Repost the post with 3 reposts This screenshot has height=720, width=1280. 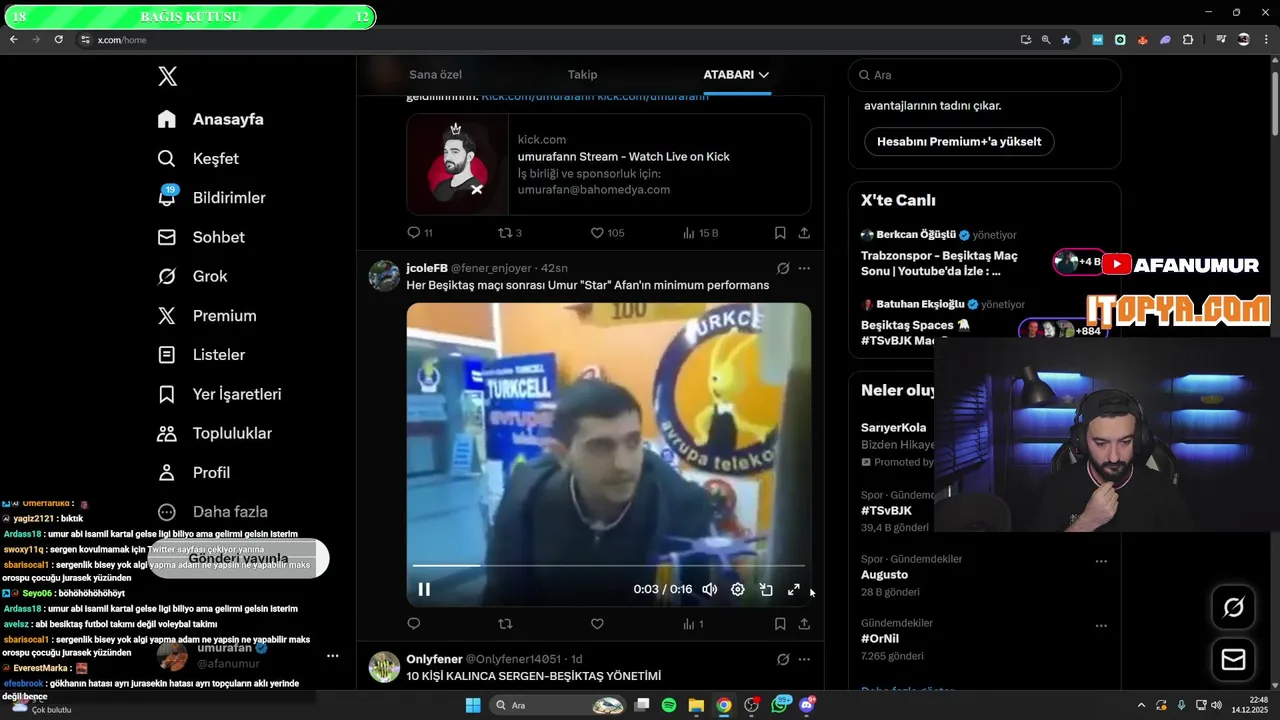pyautogui.click(x=509, y=233)
